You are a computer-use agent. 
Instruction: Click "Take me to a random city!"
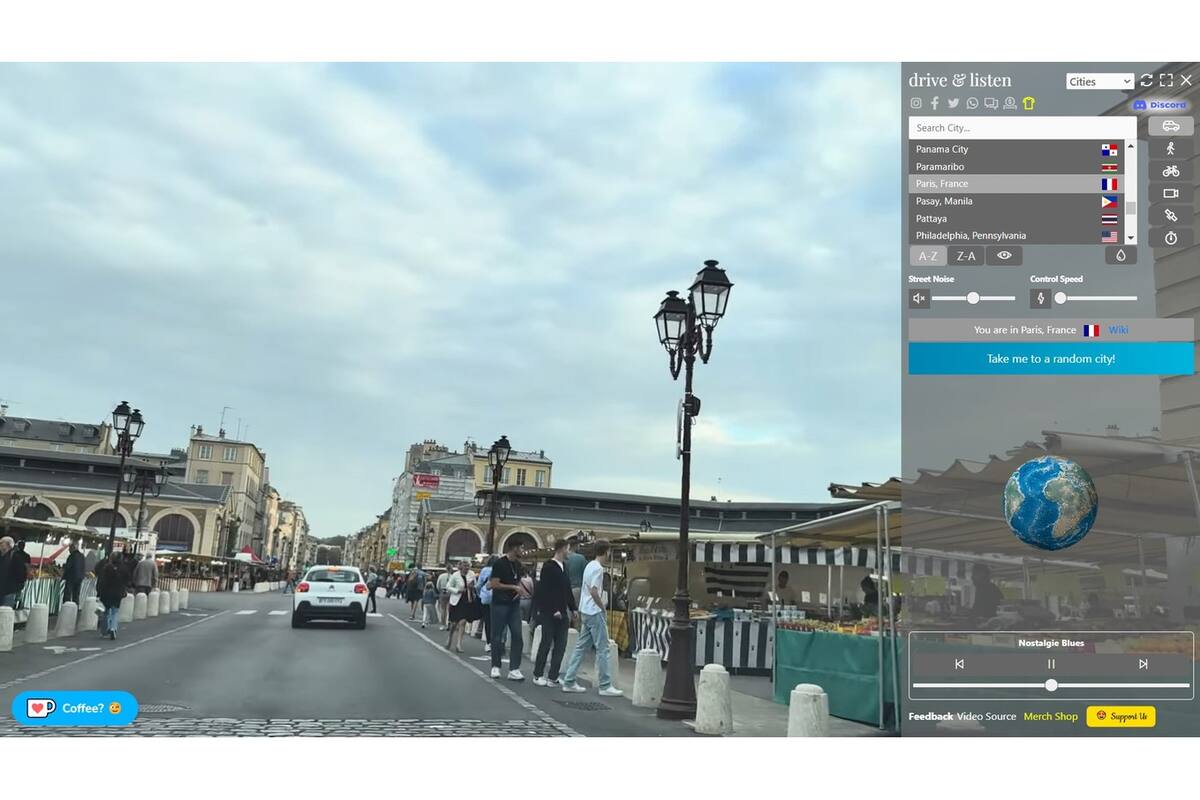click(1050, 359)
